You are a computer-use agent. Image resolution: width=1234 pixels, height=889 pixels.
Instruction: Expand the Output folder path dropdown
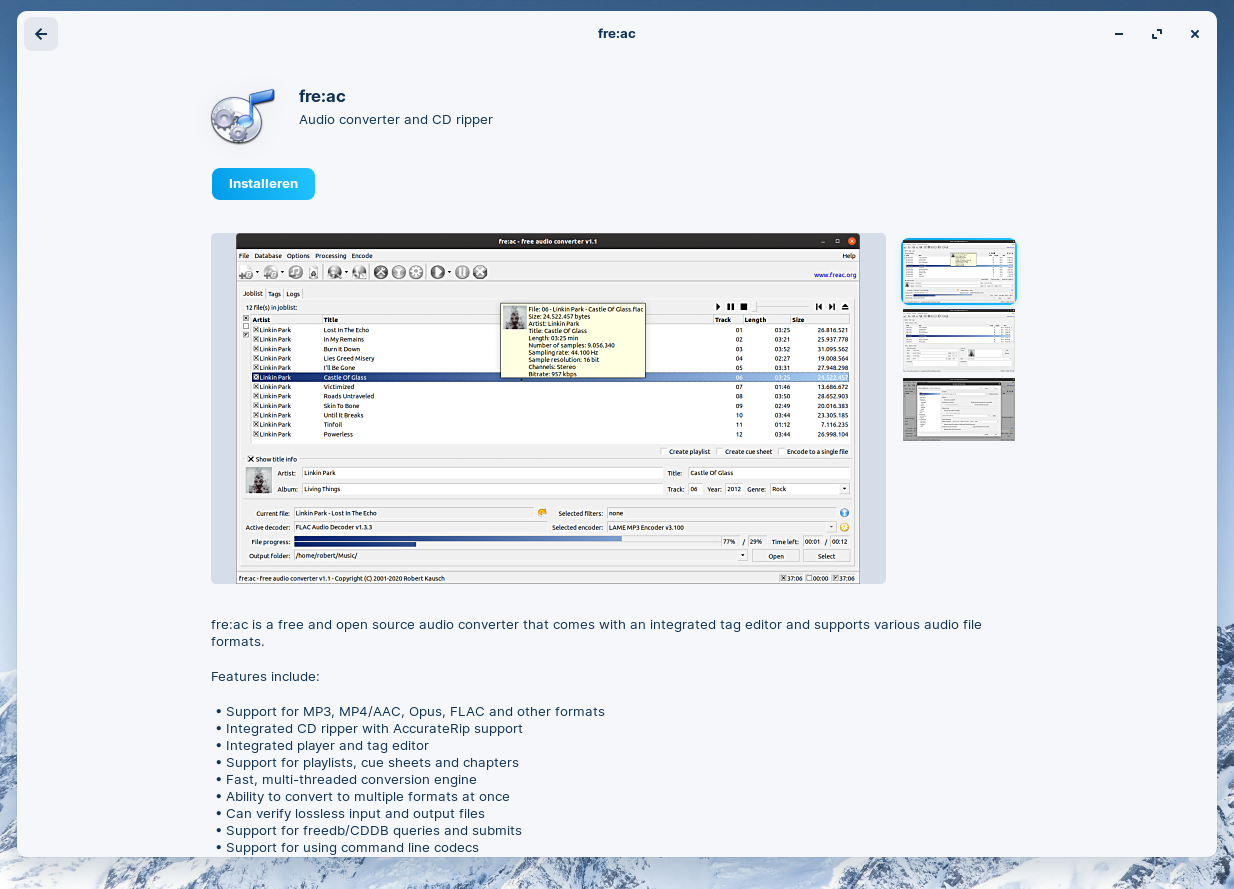point(742,555)
